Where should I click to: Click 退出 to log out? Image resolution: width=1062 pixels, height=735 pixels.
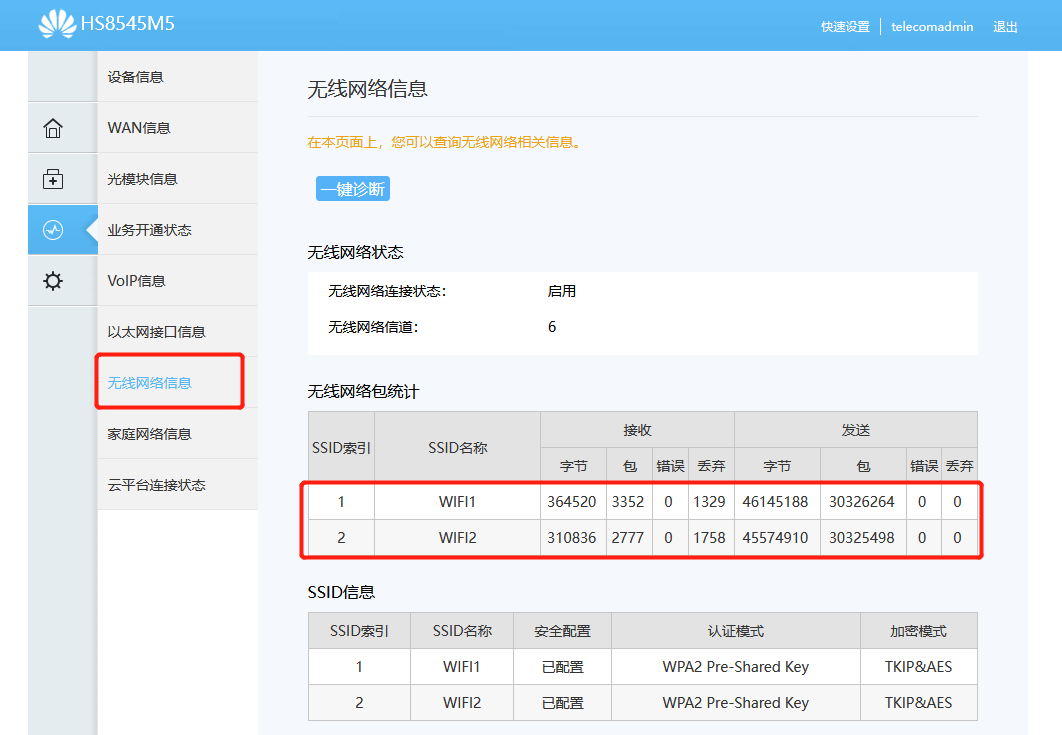pyautogui.click(x=1005, y=27)
